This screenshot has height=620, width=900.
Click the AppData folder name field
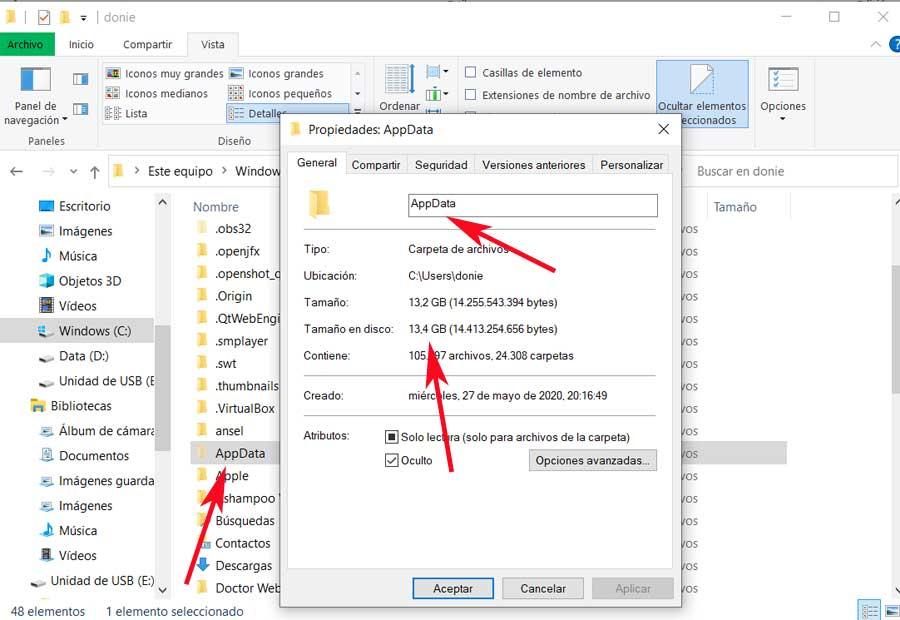[533, 205]
